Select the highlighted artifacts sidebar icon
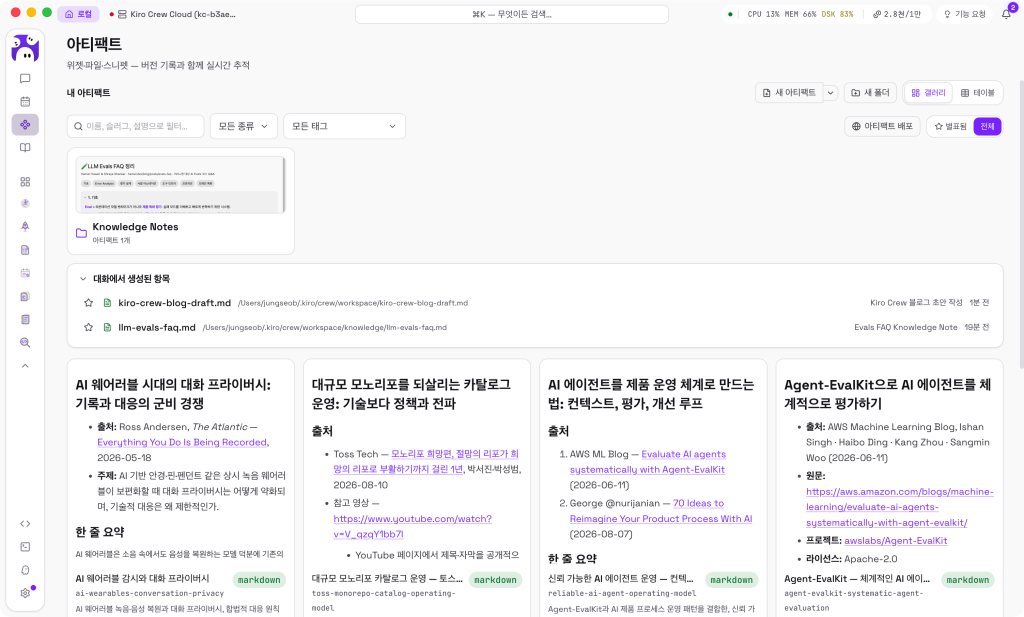This screenshot has width=1024, height=617. tap(25, 125)
